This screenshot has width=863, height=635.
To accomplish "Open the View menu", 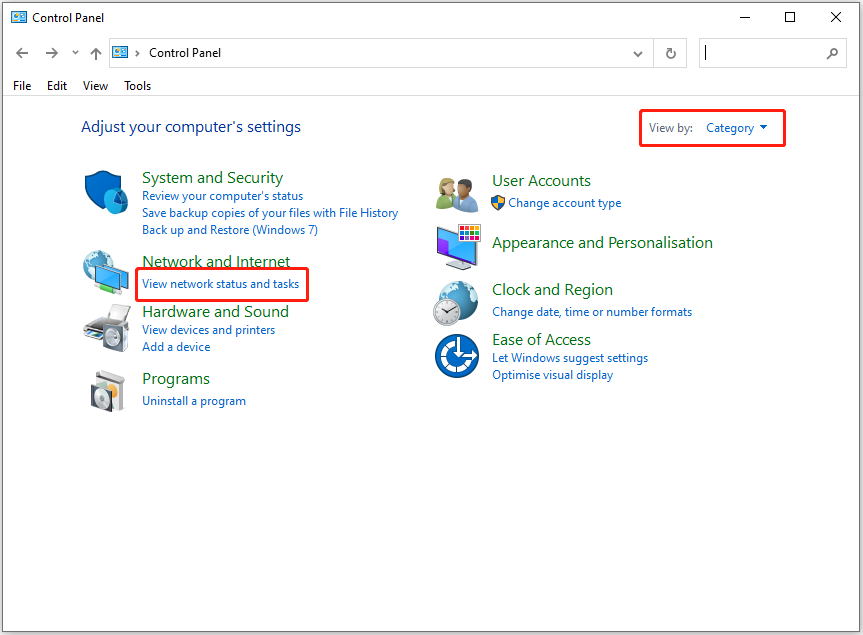I will pyautogui.click(x=95, y=86).
